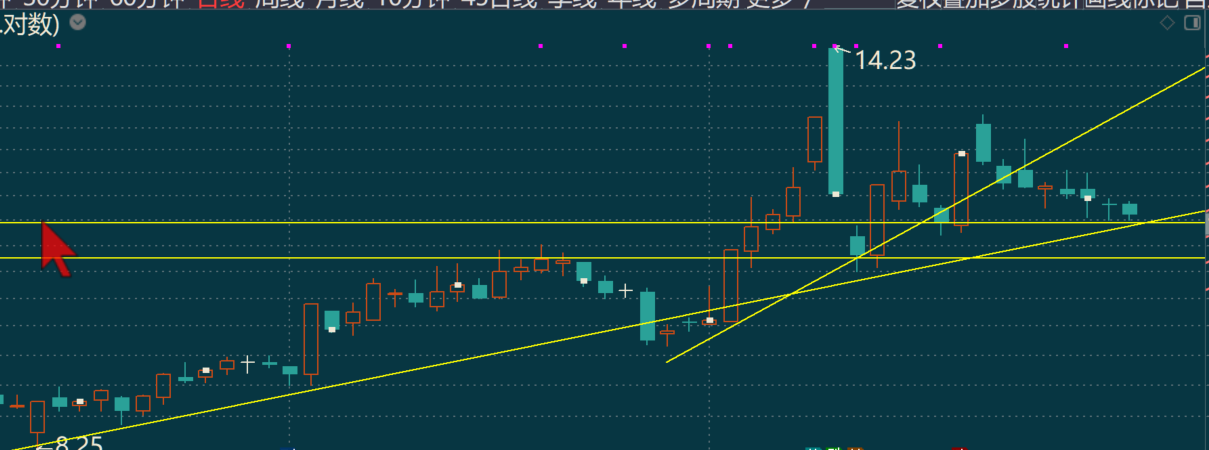The width and height of the screenshot is (1209, 450).
Task: Click the diamond icon at chart top-right
Action: coord(1166,23)
